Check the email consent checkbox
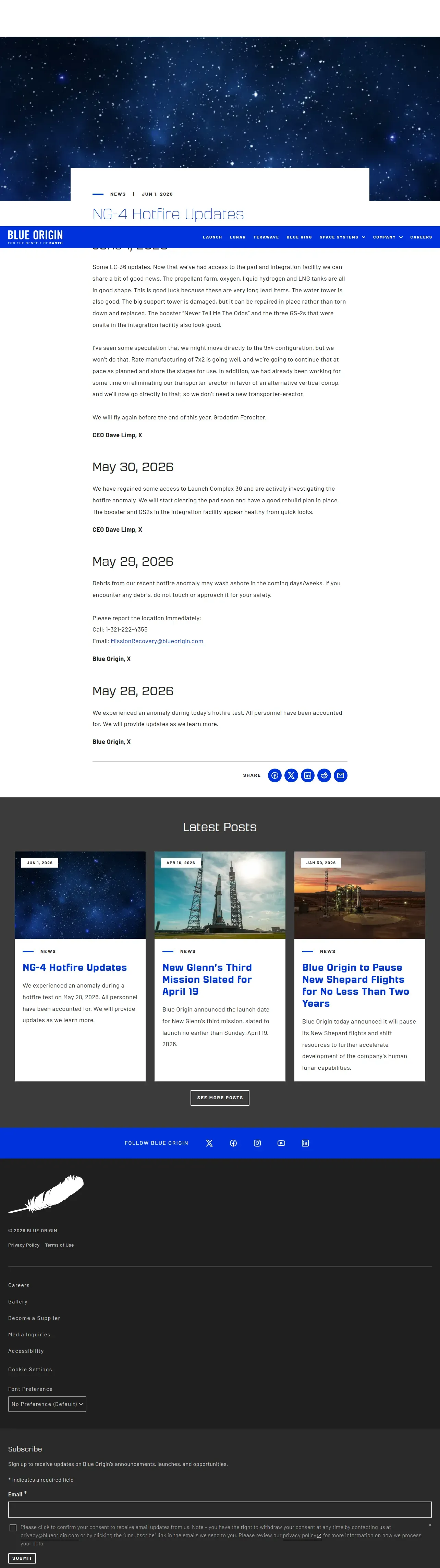The height and width of the screenshot is (1568, 440). pos(13,1528)
